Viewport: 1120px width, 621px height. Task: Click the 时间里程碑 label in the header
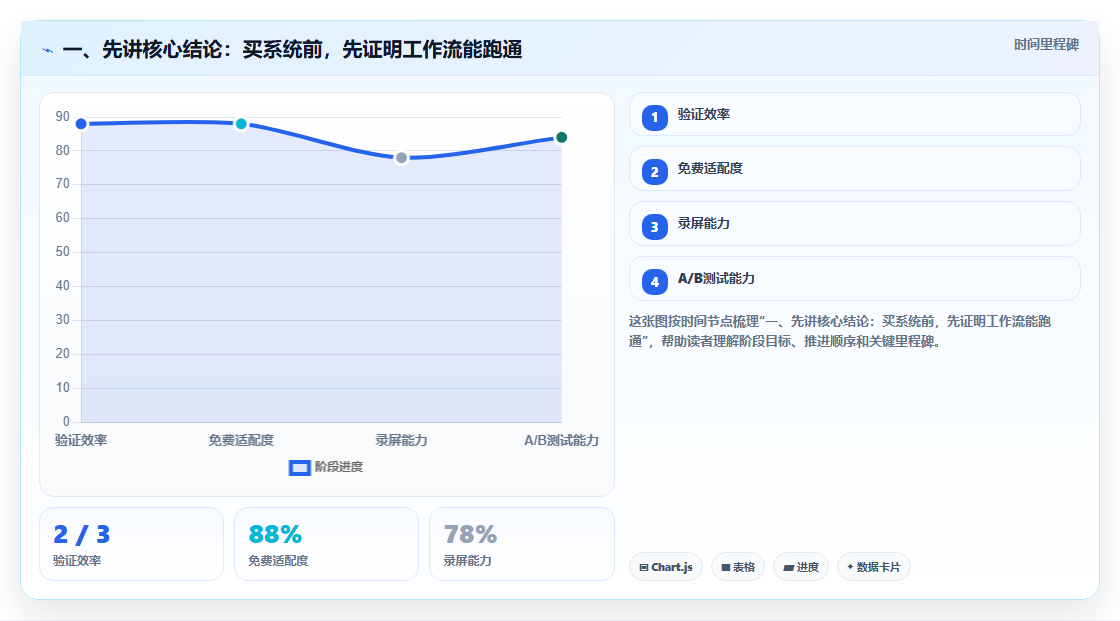tap(1046, 44)
